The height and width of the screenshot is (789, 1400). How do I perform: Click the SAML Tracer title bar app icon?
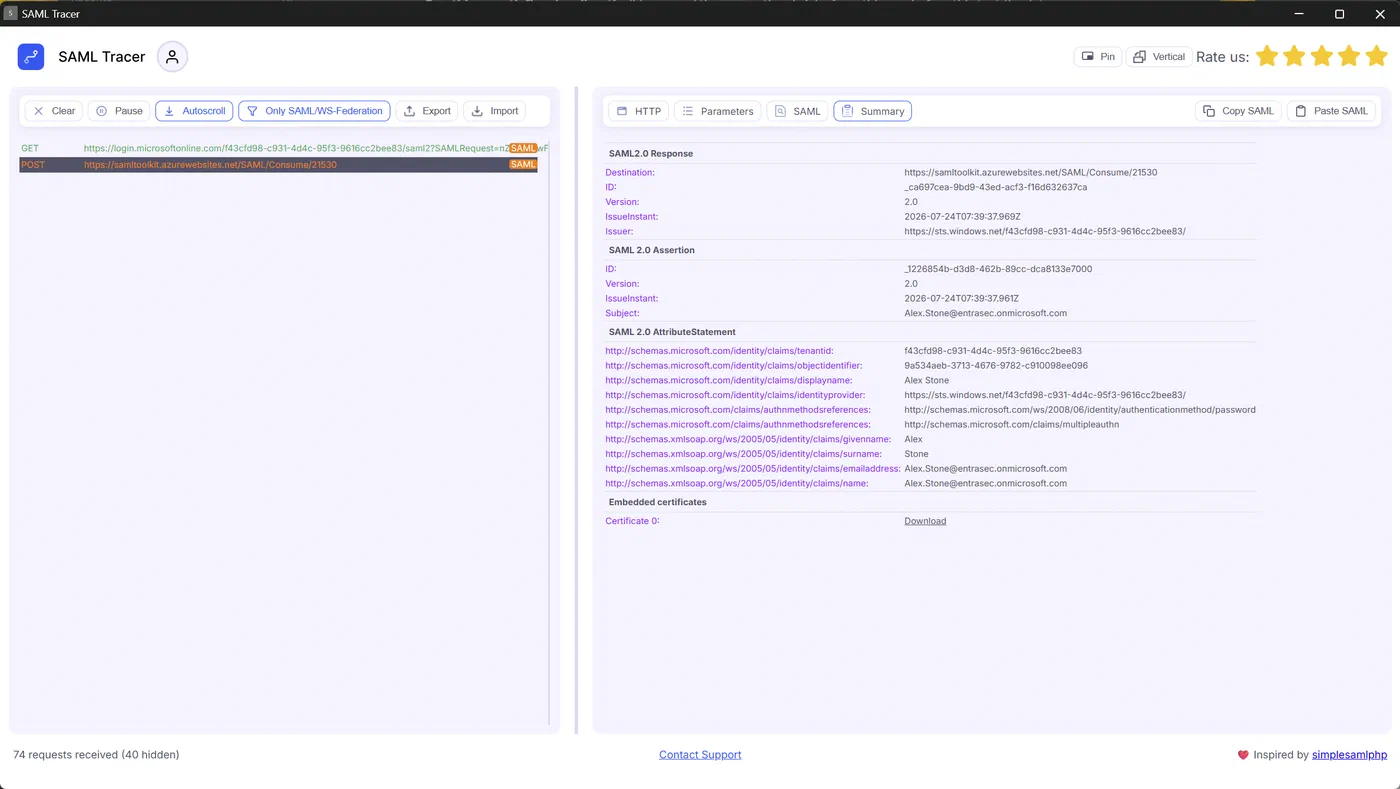point(11,13)
